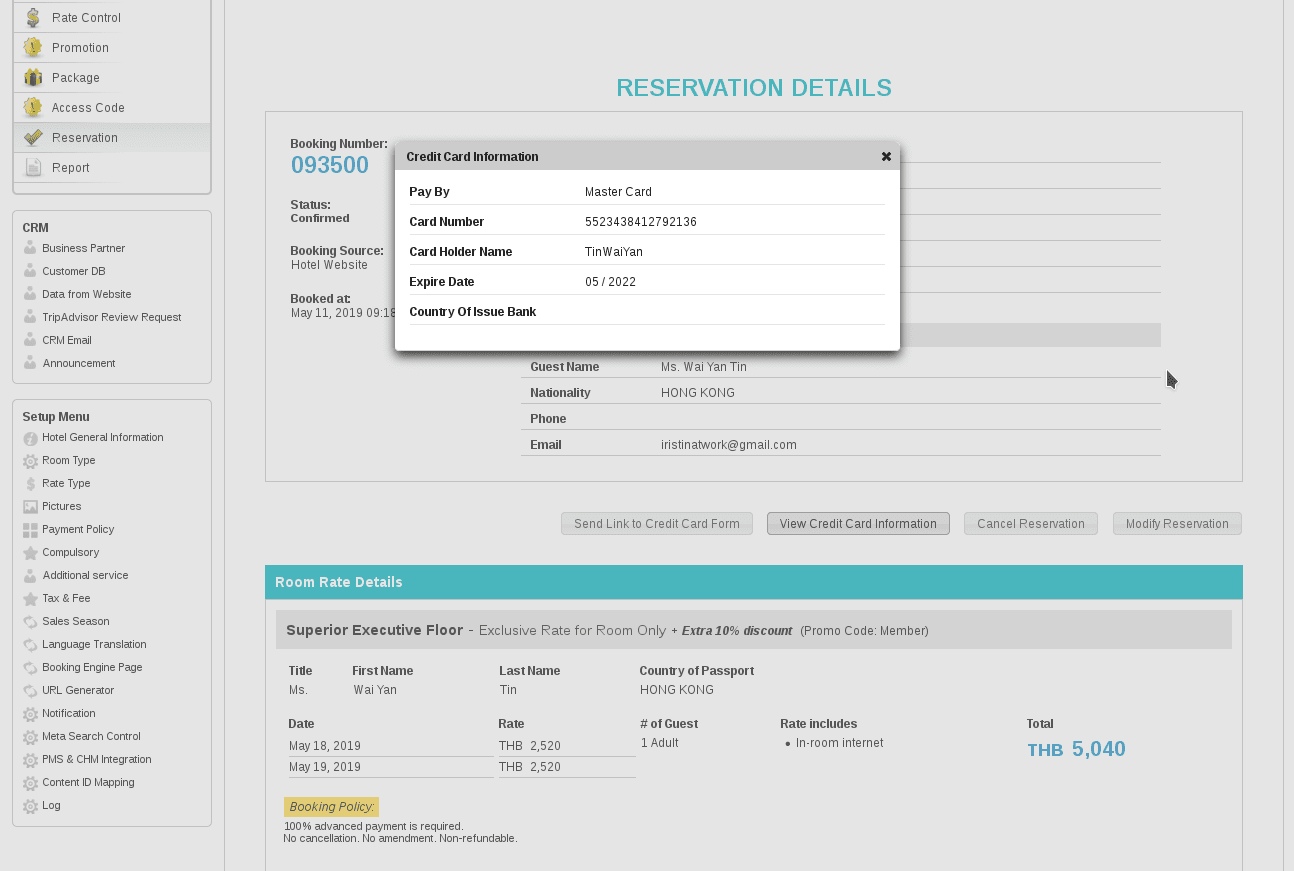Open the Customer DB link
Screen dimensions: 1294x871
[73, 272]
